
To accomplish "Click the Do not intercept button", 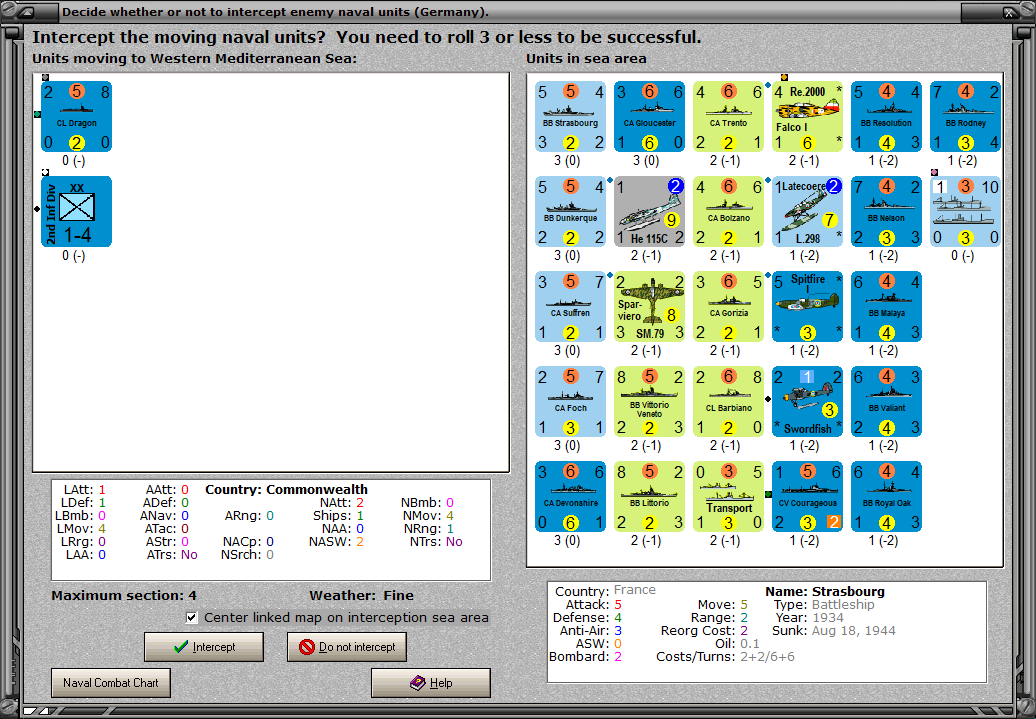I will 346,646.
